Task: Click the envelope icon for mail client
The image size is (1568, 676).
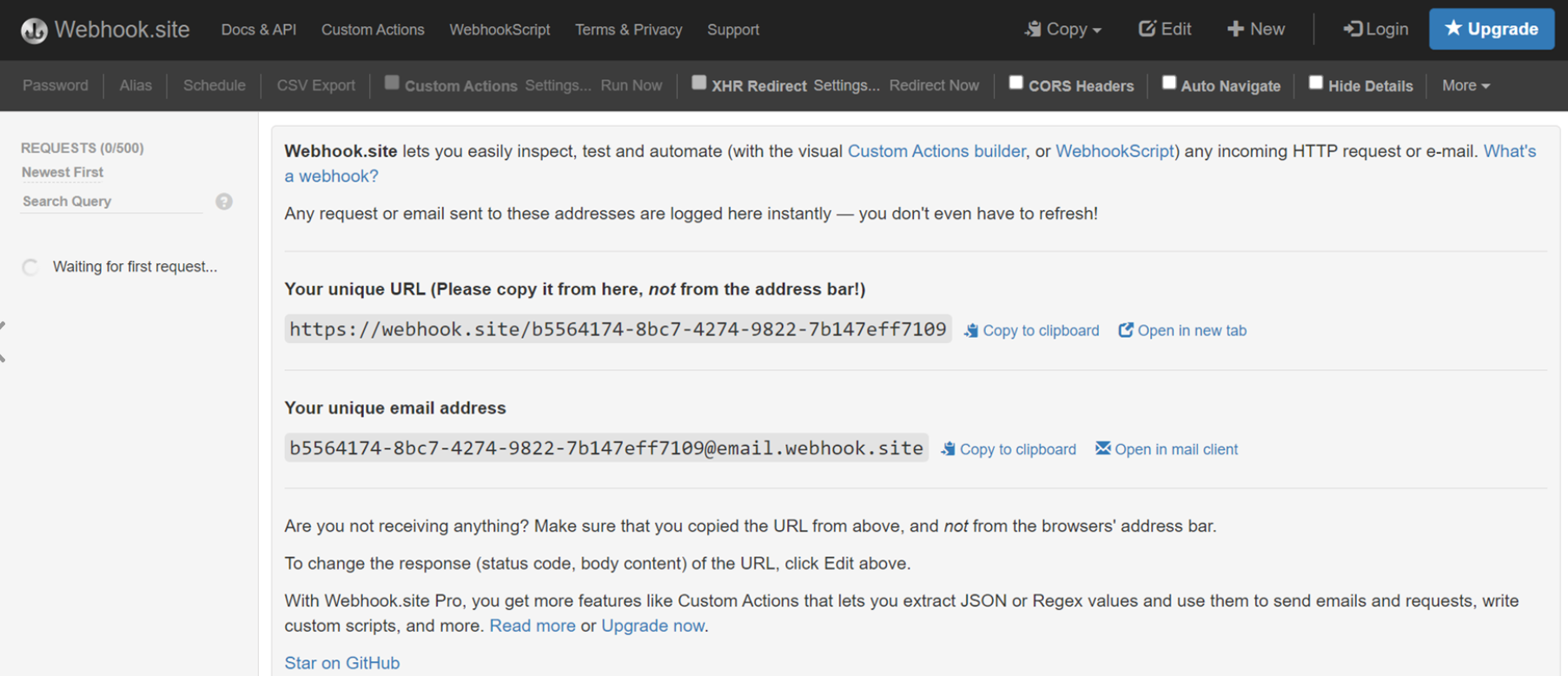Action: coord(1103,448)
